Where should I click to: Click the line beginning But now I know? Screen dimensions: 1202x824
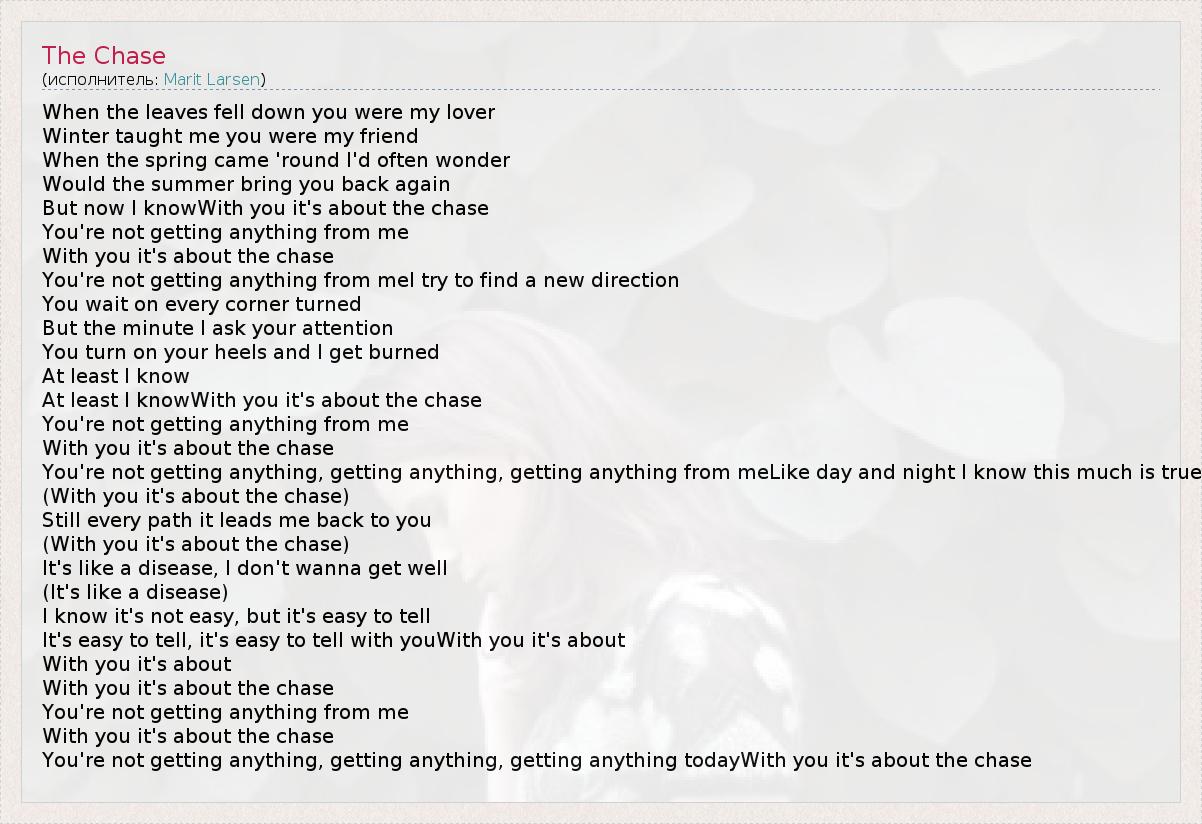tap(265, 208)
